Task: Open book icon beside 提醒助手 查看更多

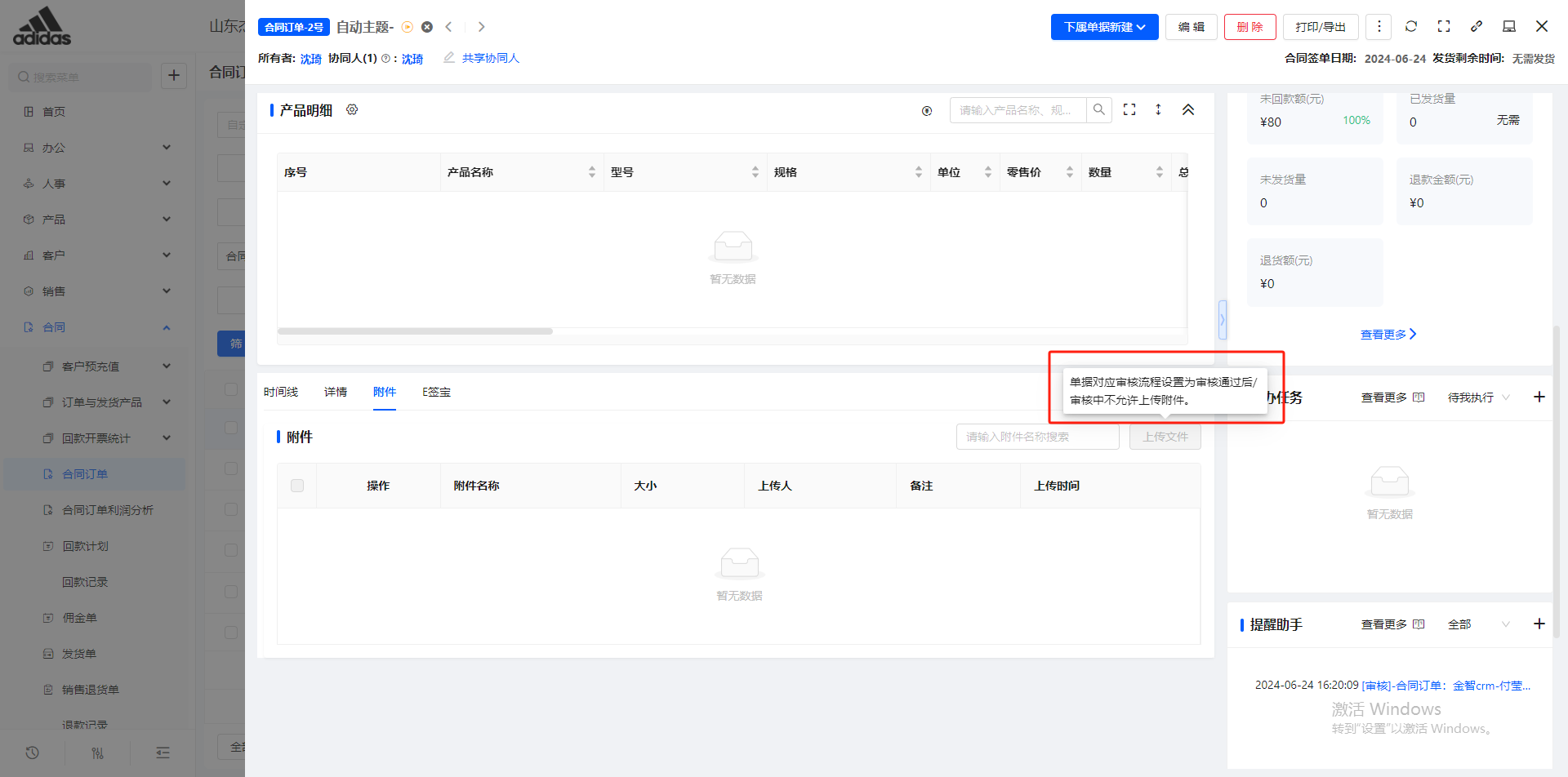Action: [x=1419, y=624]
